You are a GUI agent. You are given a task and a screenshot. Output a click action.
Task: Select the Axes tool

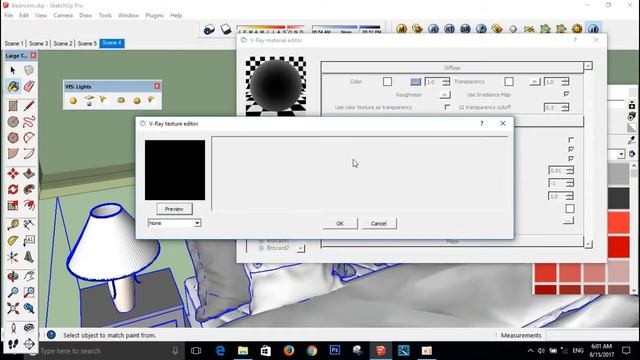pyautogui.click(x=13, y=257)
